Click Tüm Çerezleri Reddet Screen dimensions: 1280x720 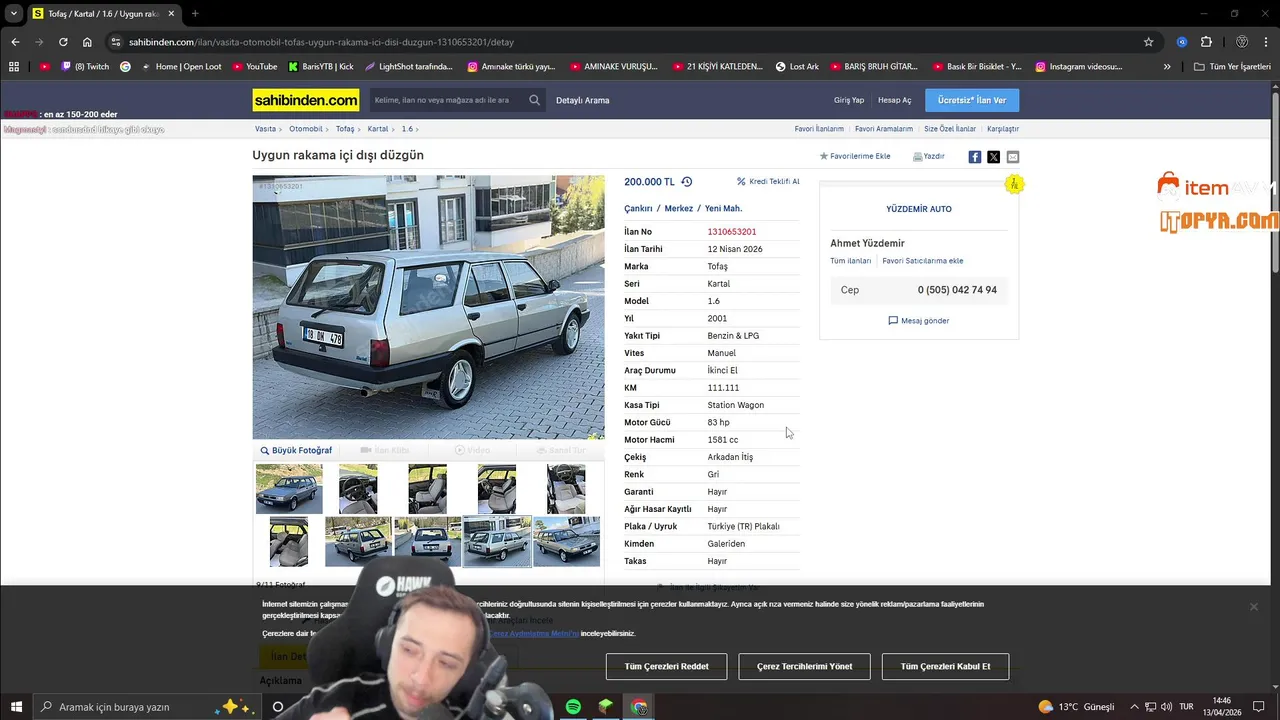(x=666, y=666)
